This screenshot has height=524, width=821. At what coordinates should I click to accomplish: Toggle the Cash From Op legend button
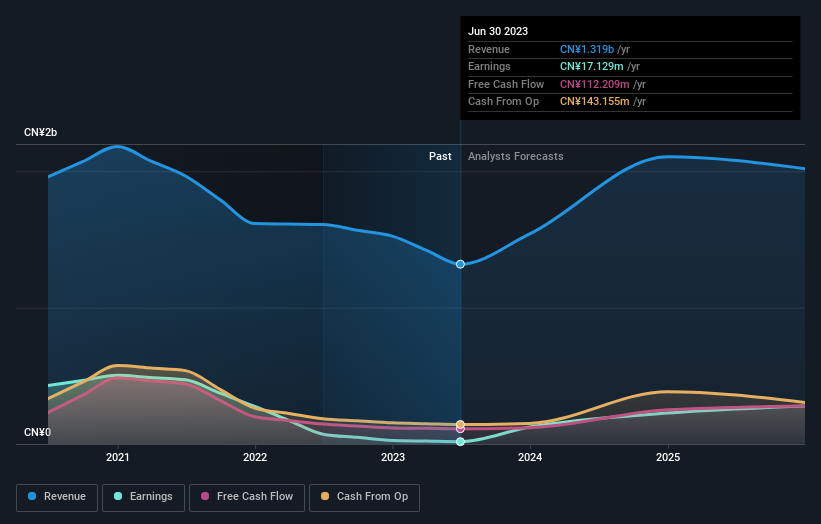pos(364,497)
